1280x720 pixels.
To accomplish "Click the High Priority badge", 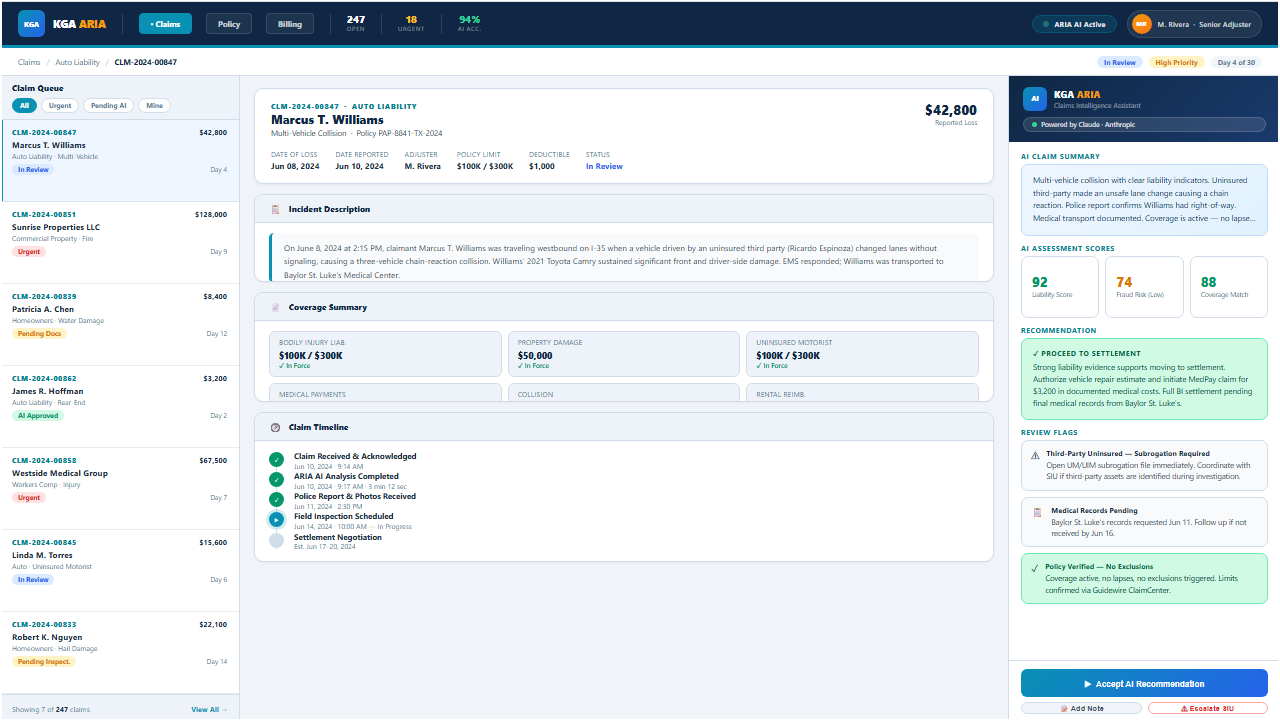I will 1176,62.
